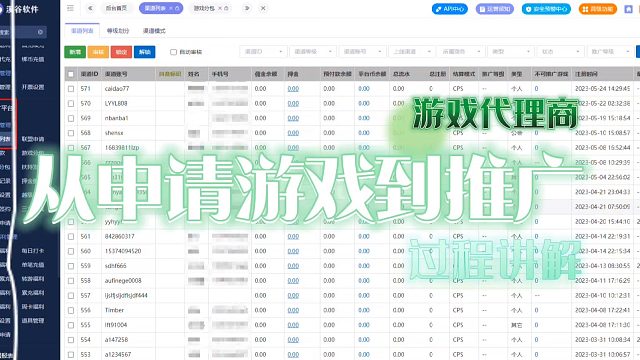Screen dimensions: 640x360
Task: Click the double left arrow tab scroller
Action: 90,8
